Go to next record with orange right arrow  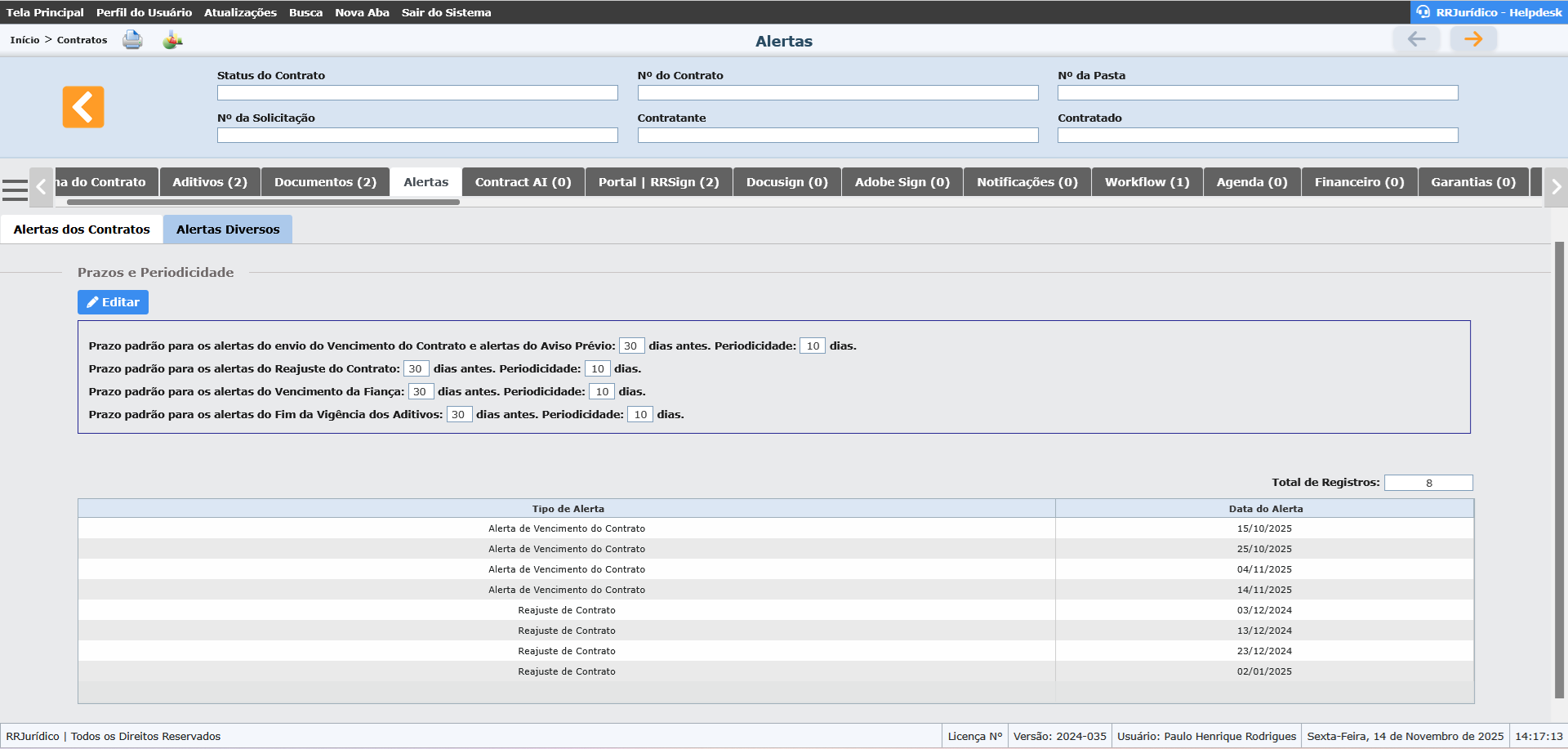1473,38
